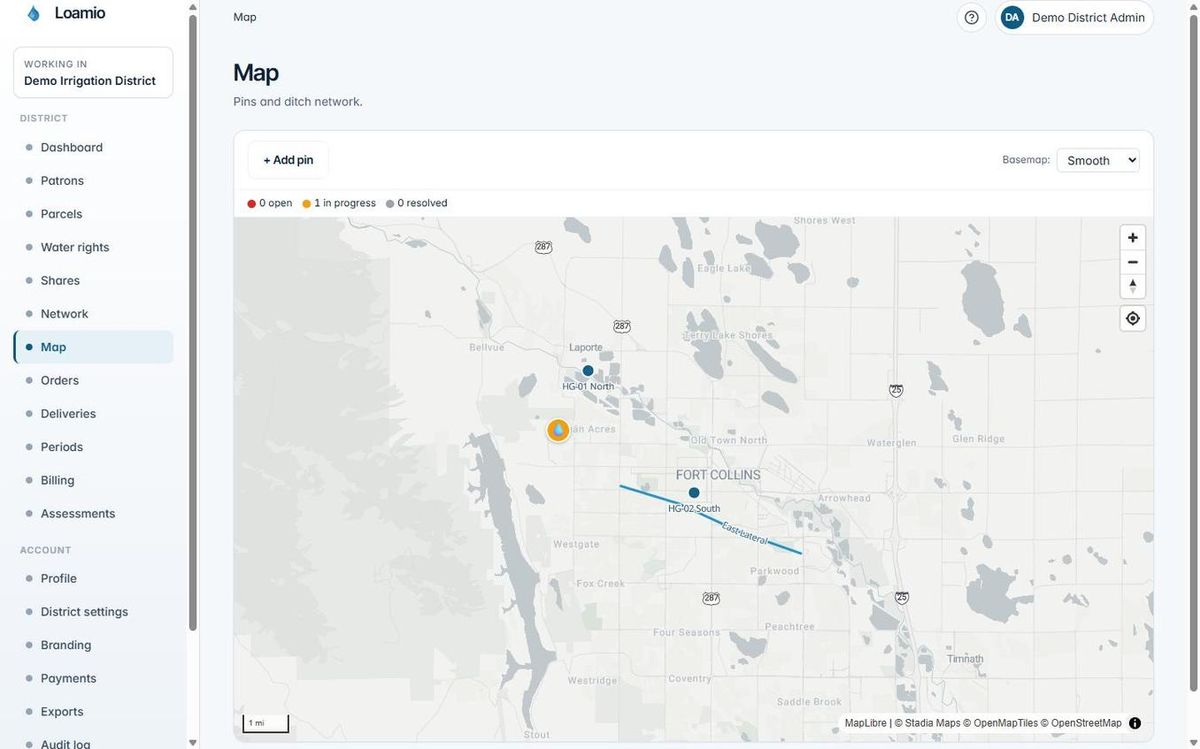
Task: Click the gray 0 resolved legend
Action: pos(417,203)
